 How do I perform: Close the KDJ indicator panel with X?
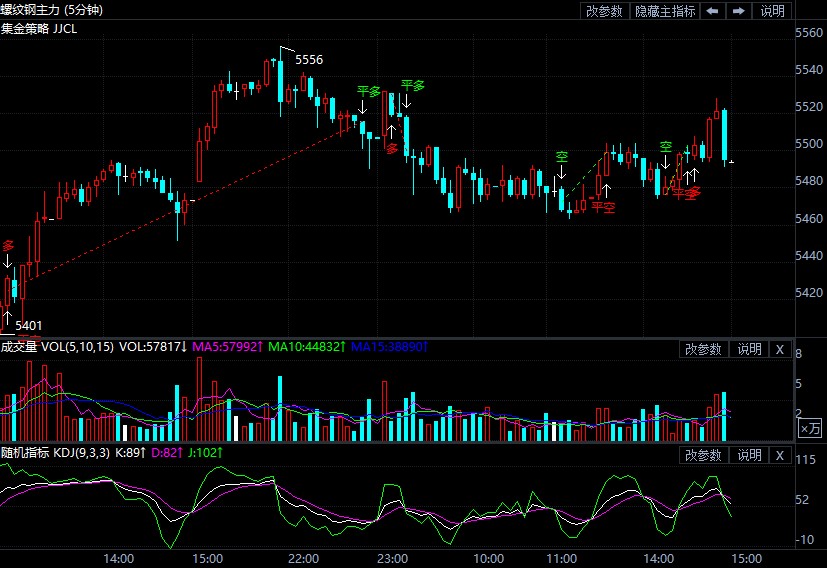(x=780, y=455)
